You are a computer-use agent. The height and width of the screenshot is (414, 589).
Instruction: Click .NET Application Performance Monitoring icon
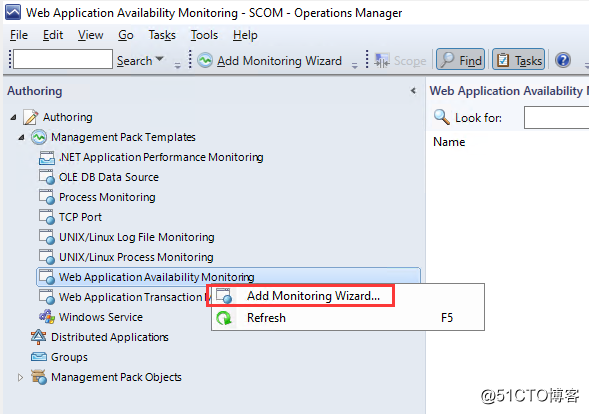[x=47, y=157]
